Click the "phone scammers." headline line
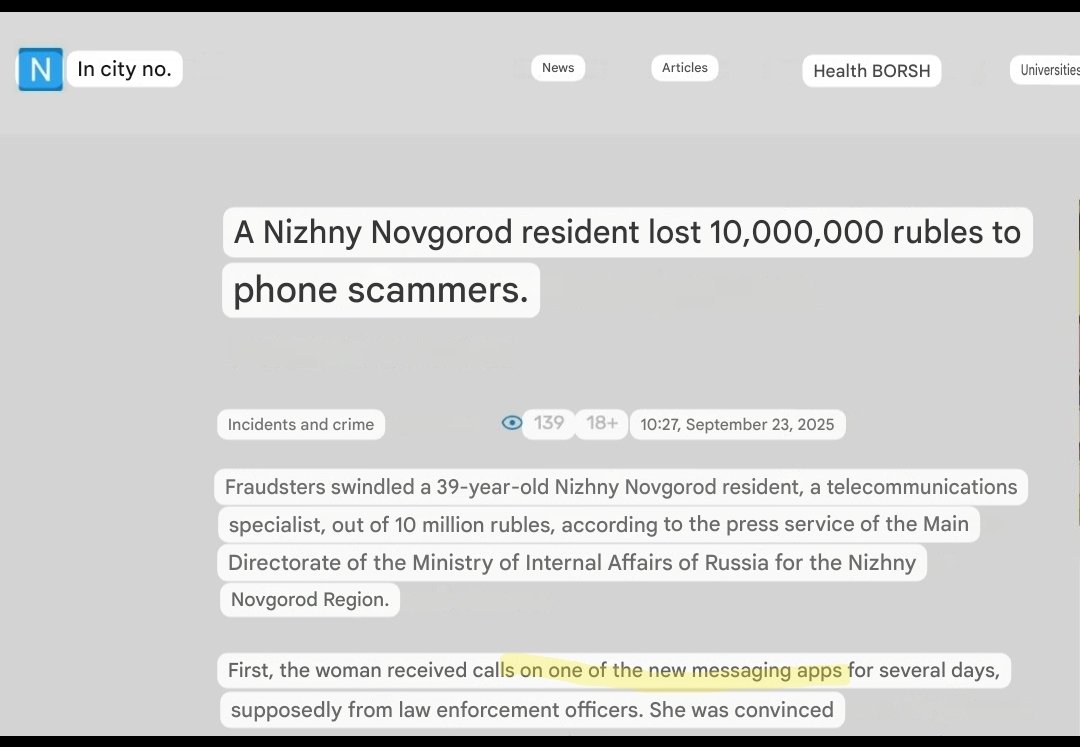 [381, 290]
